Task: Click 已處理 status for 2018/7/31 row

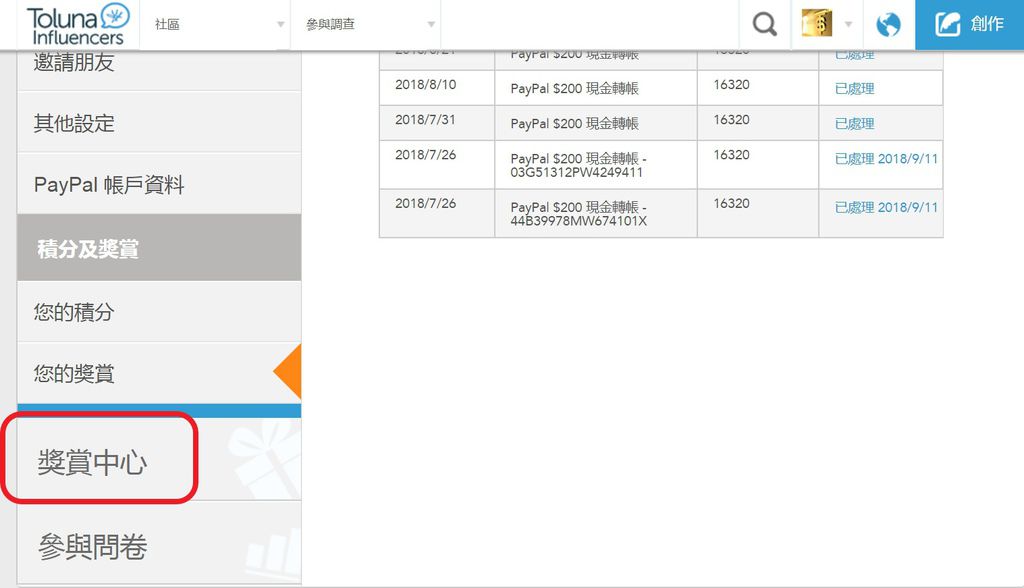Action: pyautogui.click(x=854, y=123)
